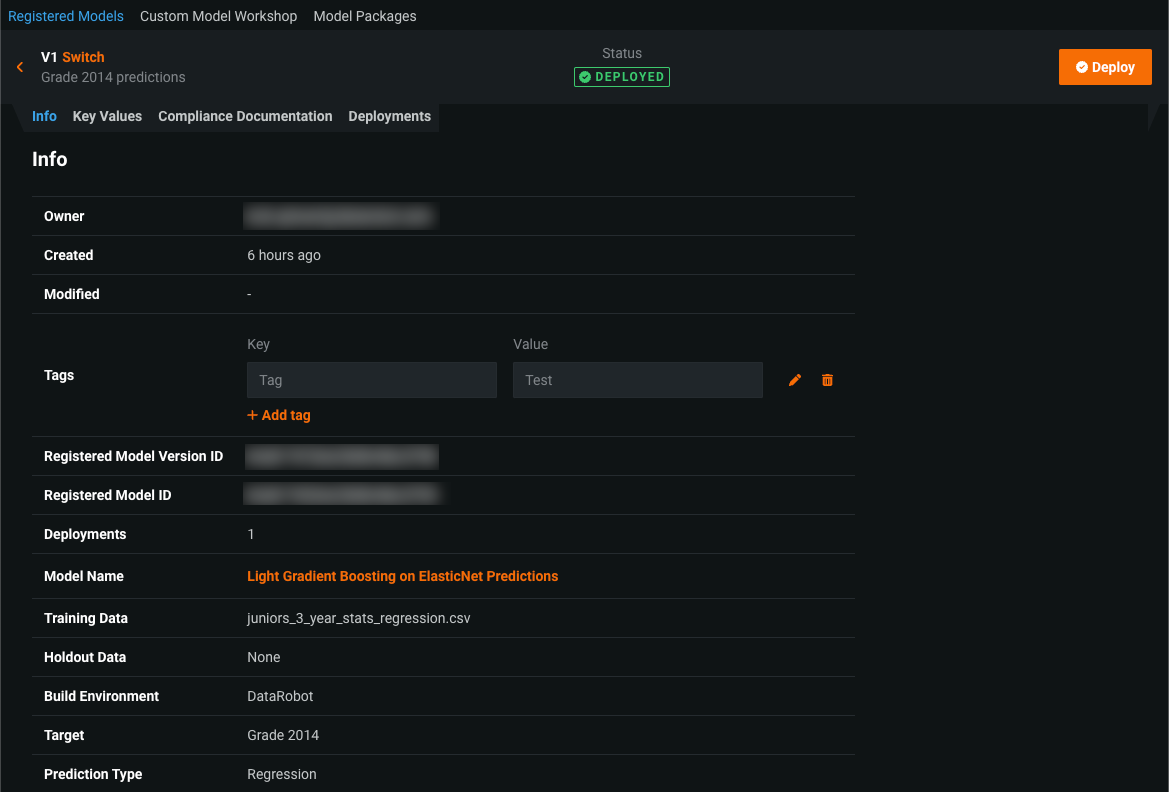Click the training data filename
The height and width of the screenshot is (792, 1169).
coord(358,618)
